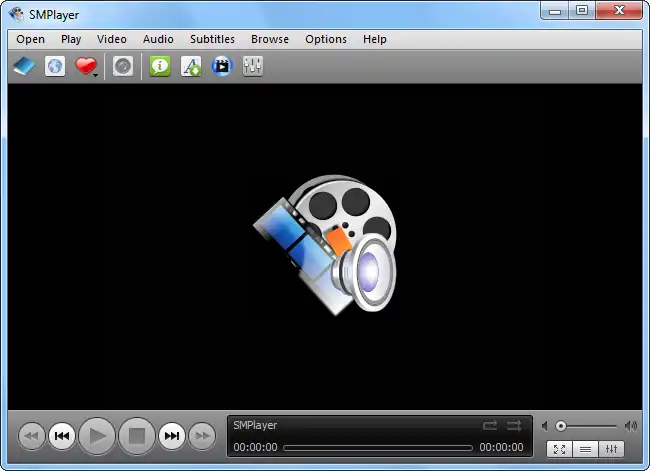Take a screenshot with the camera lens icon
Viewport: 650px width, 471px height.
123,66
